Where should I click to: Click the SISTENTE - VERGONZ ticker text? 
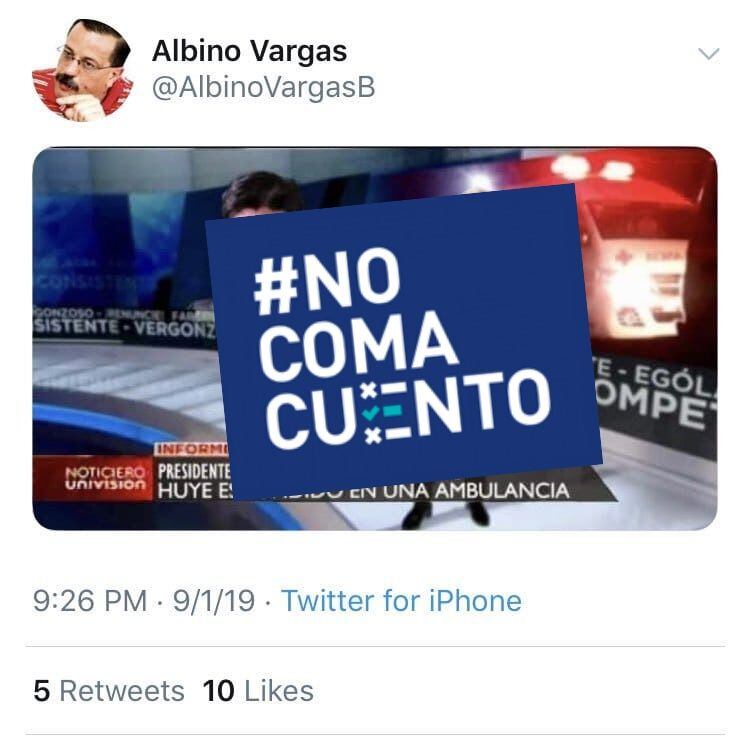(x=124, y=328)
